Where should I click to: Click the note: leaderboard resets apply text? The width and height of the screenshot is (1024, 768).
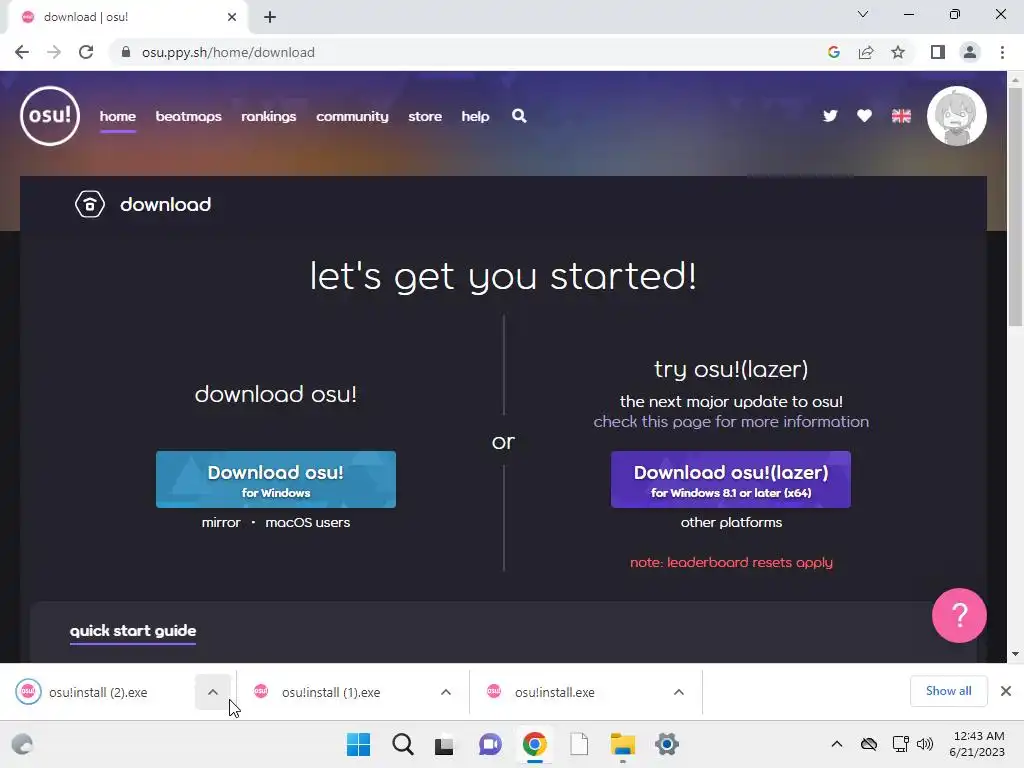coord(731,562)
